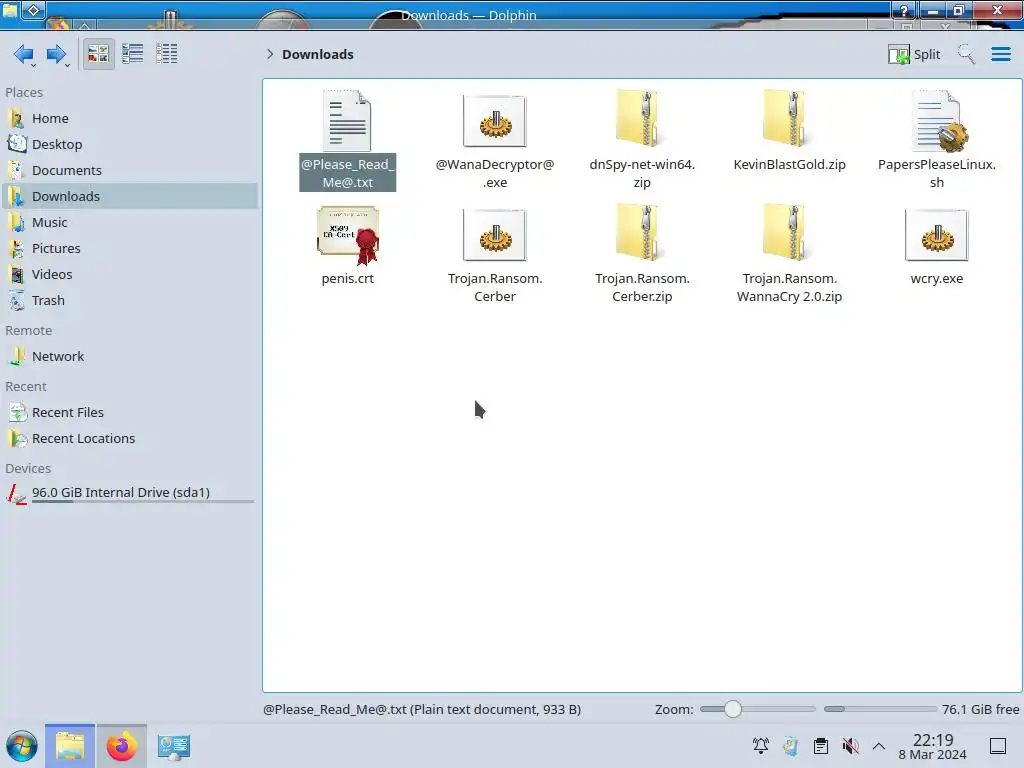Open the system settings taskbar icon
Screen dimensions: 1024x768
pos(173,746)
